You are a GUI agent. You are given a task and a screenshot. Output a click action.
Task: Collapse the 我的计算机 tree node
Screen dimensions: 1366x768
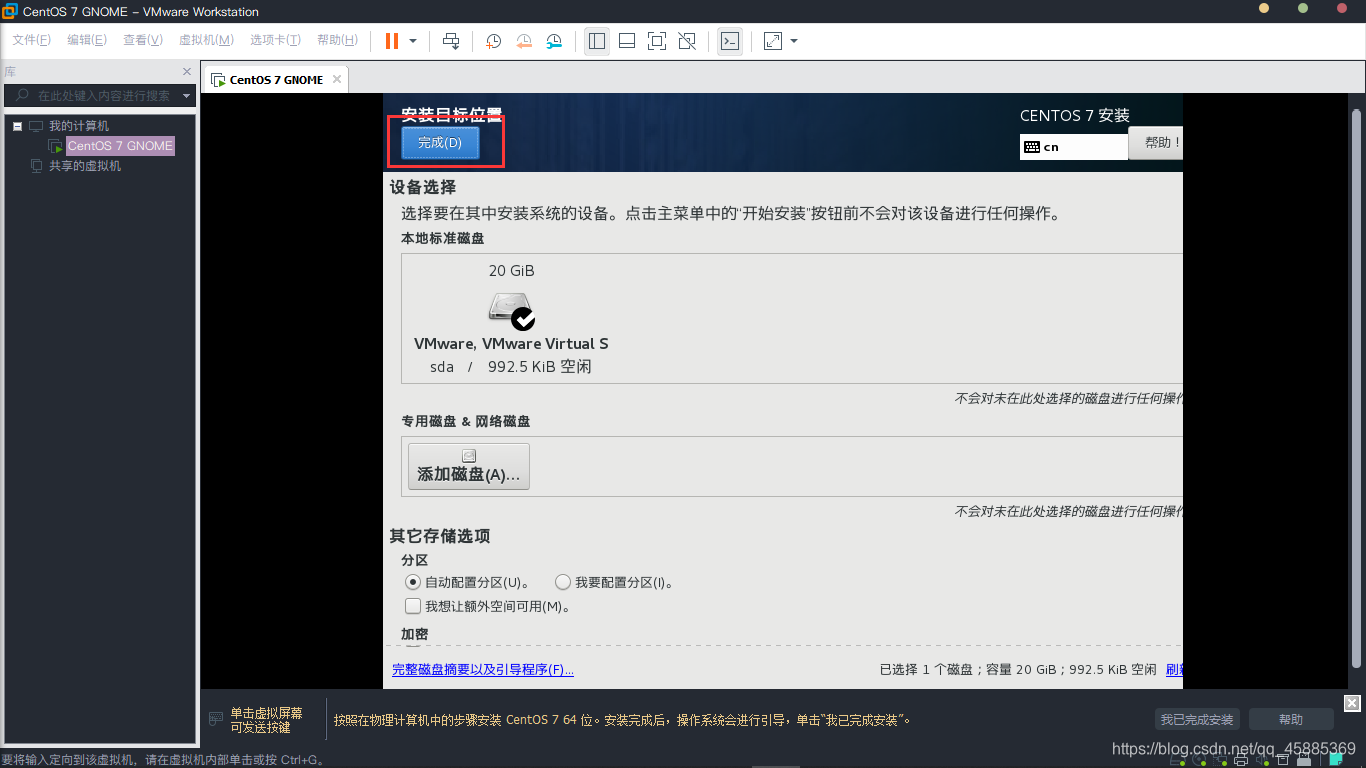(17, 126)
